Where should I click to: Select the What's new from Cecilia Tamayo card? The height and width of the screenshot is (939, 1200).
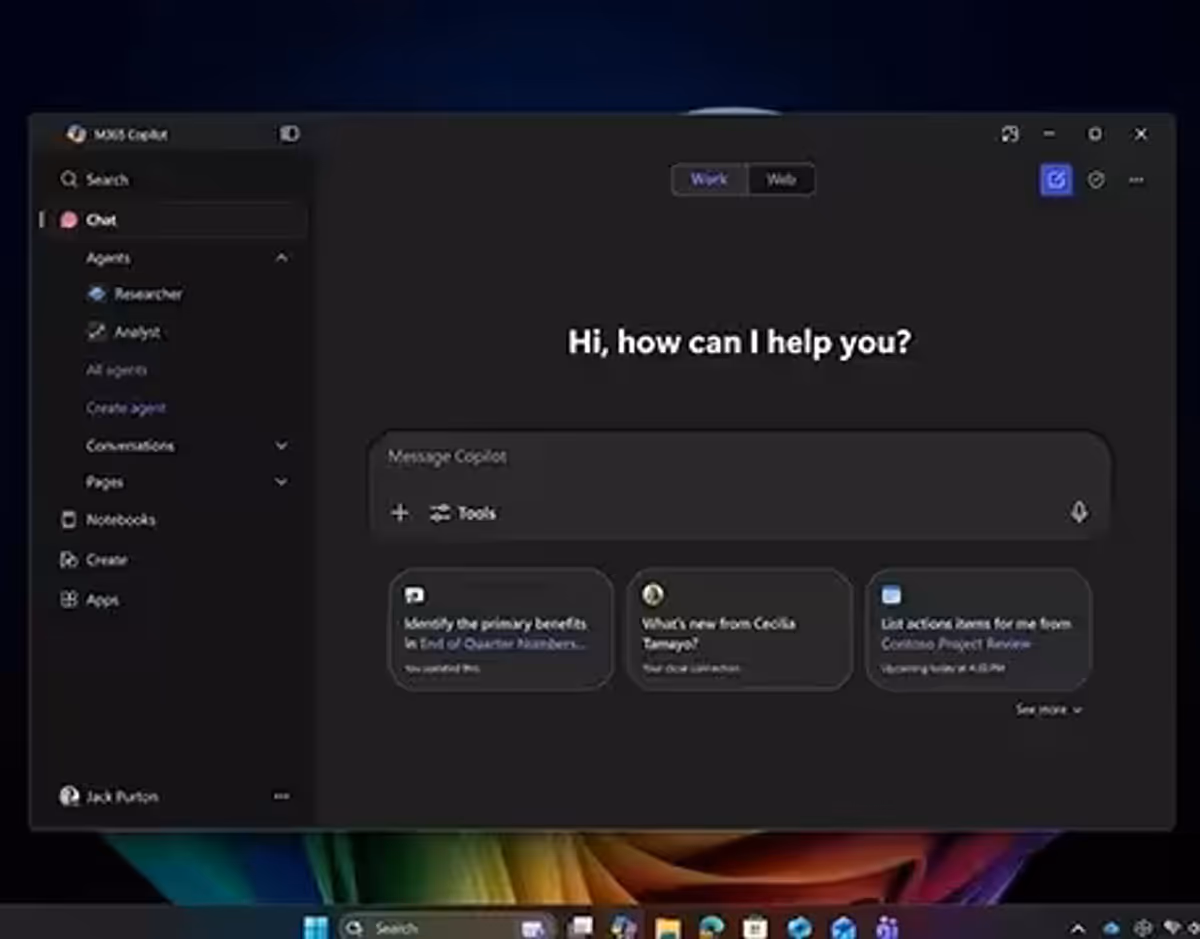pos(739,629)
